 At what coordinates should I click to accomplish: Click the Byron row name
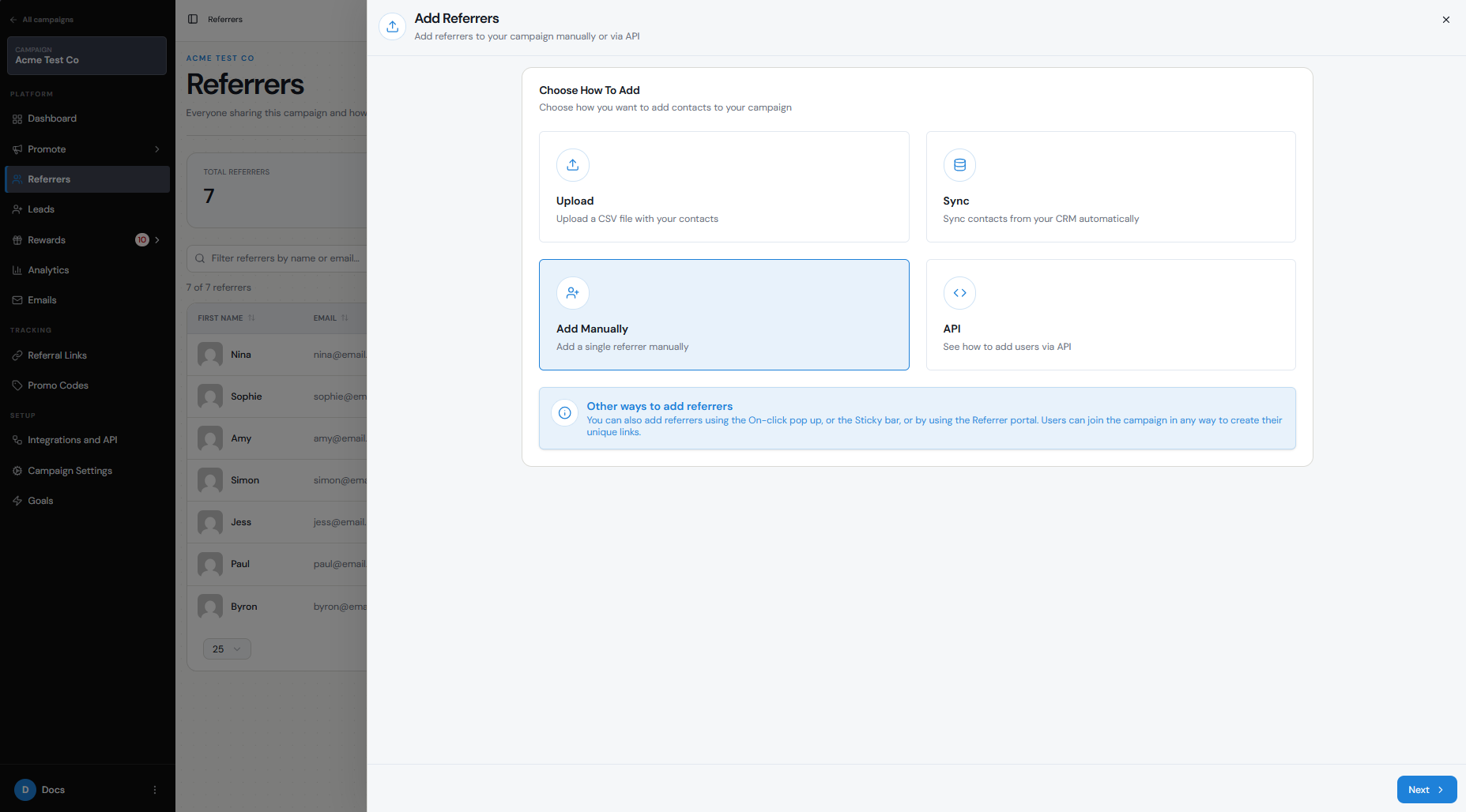(244, 607)
